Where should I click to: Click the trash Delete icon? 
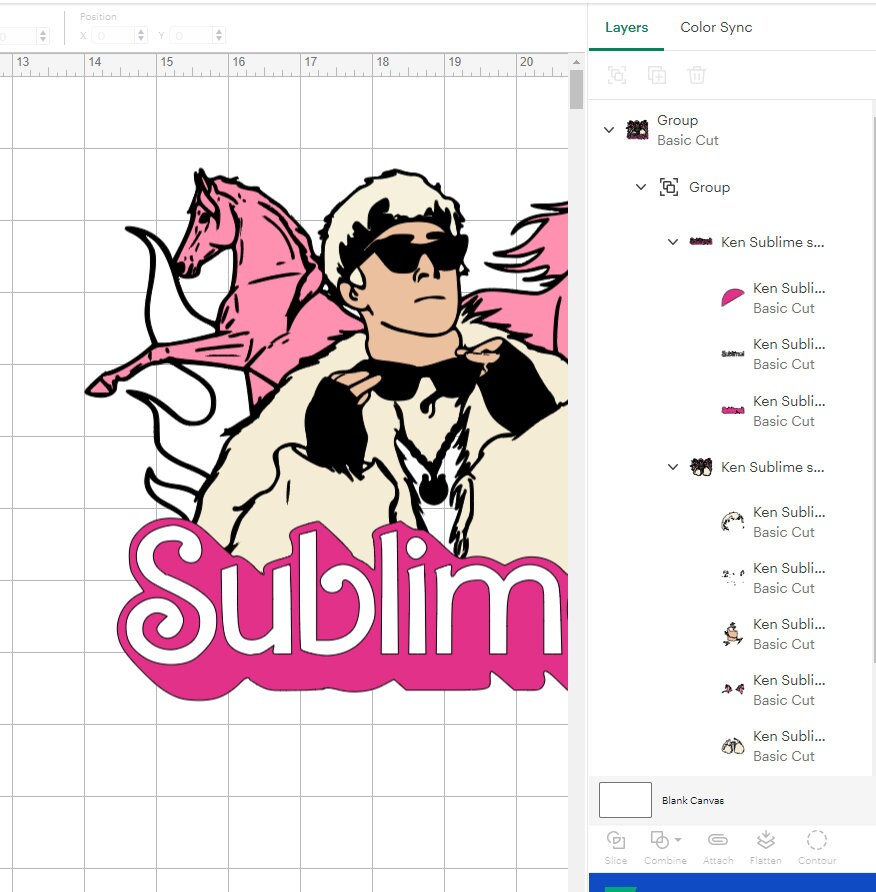(x=697, y=75)
